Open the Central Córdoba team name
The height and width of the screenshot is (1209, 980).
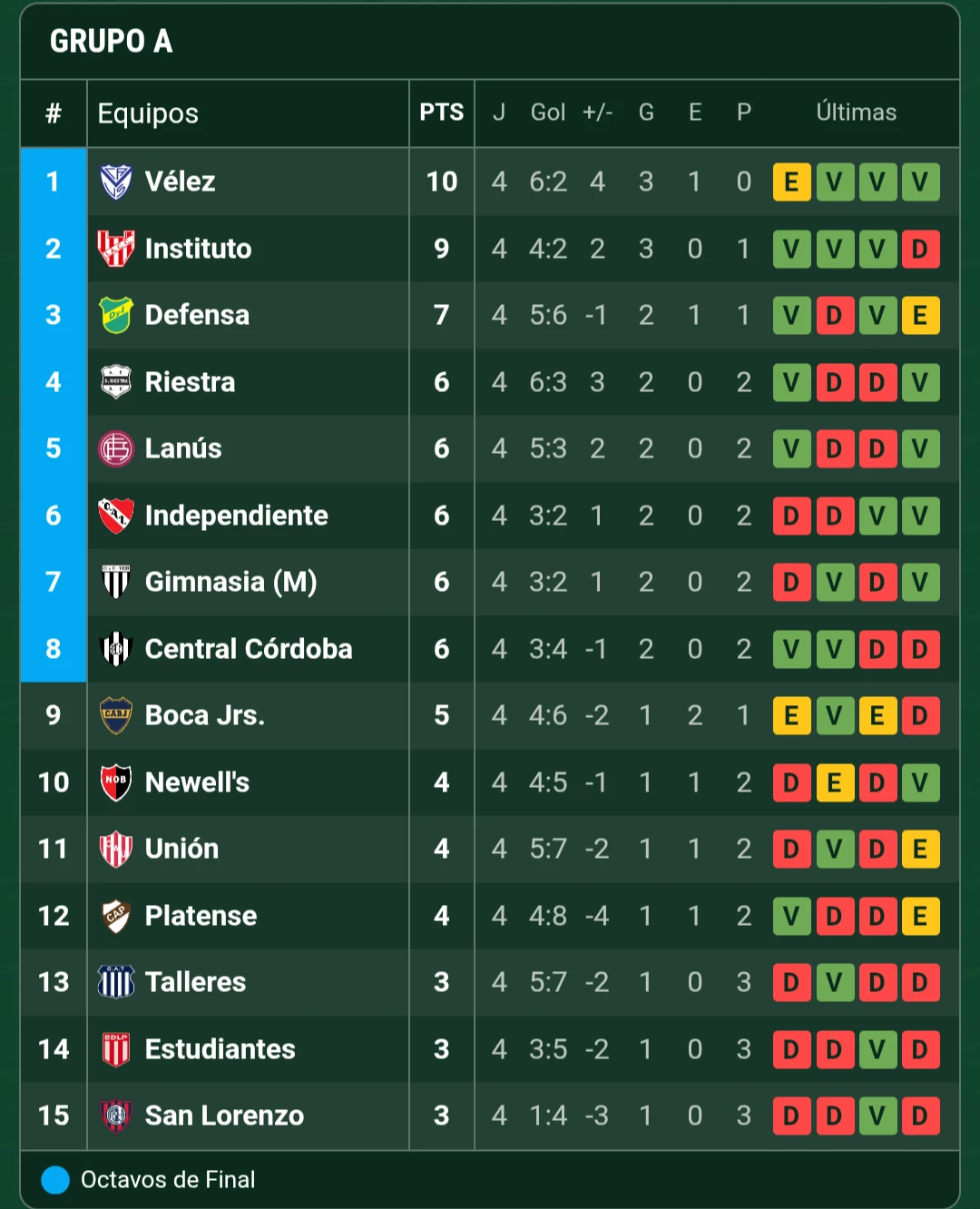249,649
